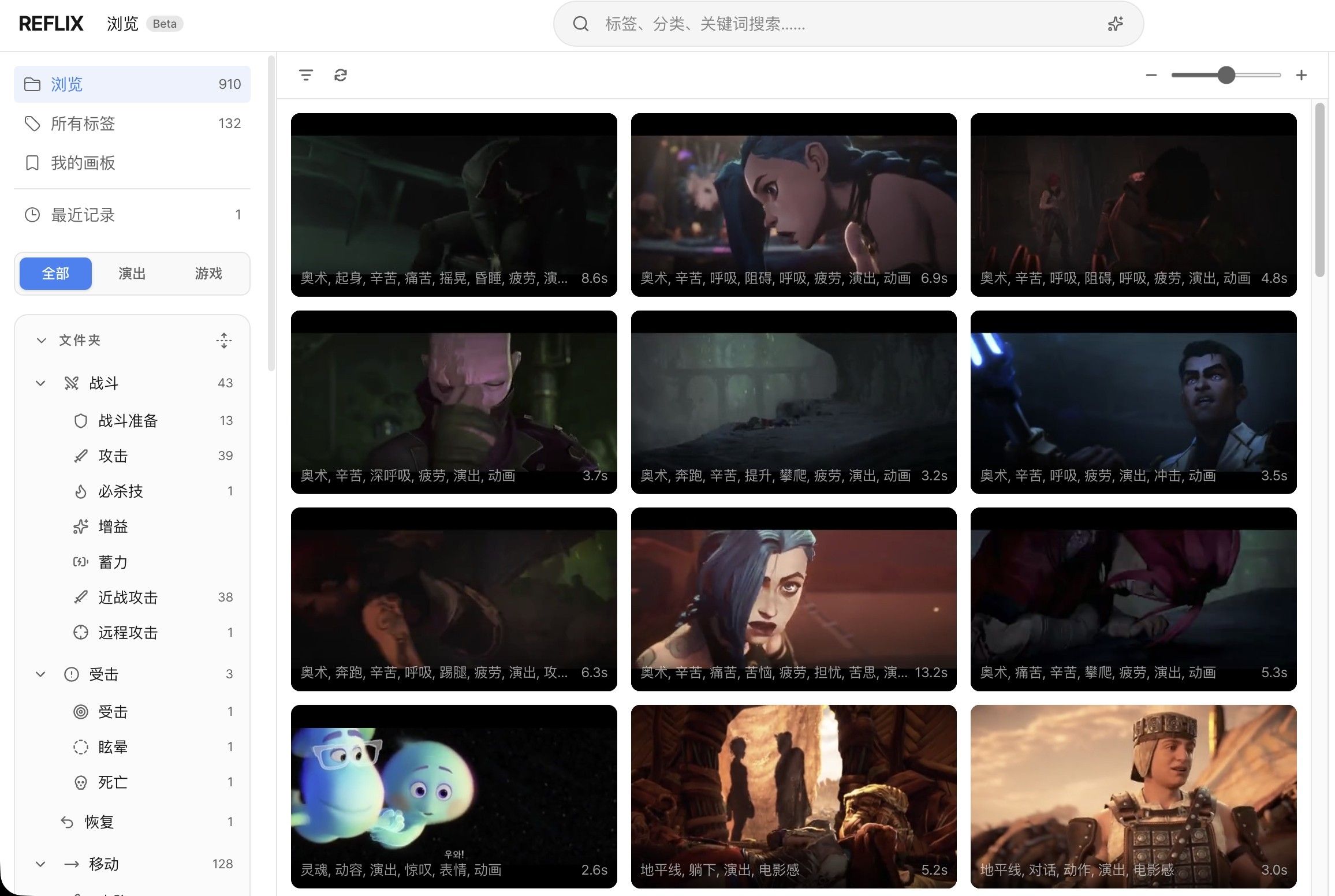
Task: Click the collapse-all icon beside 文件夹
Action: pyautogui.click(x=224, y=340)
